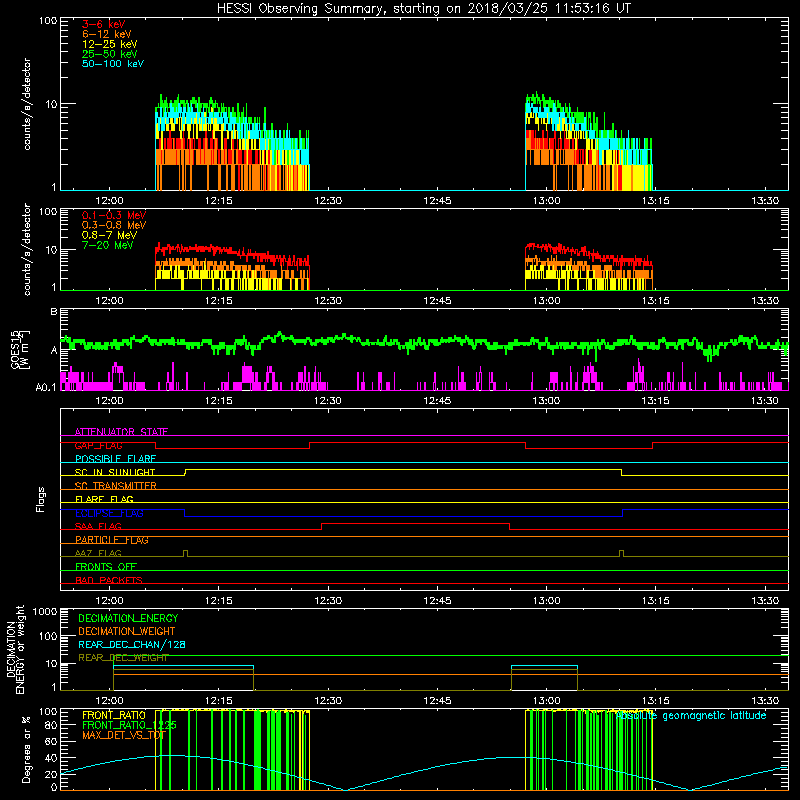Viewport: 800px width, 800px height.
Task: Select the 12:15 tick under GOES panel
Action: [218, 401]
